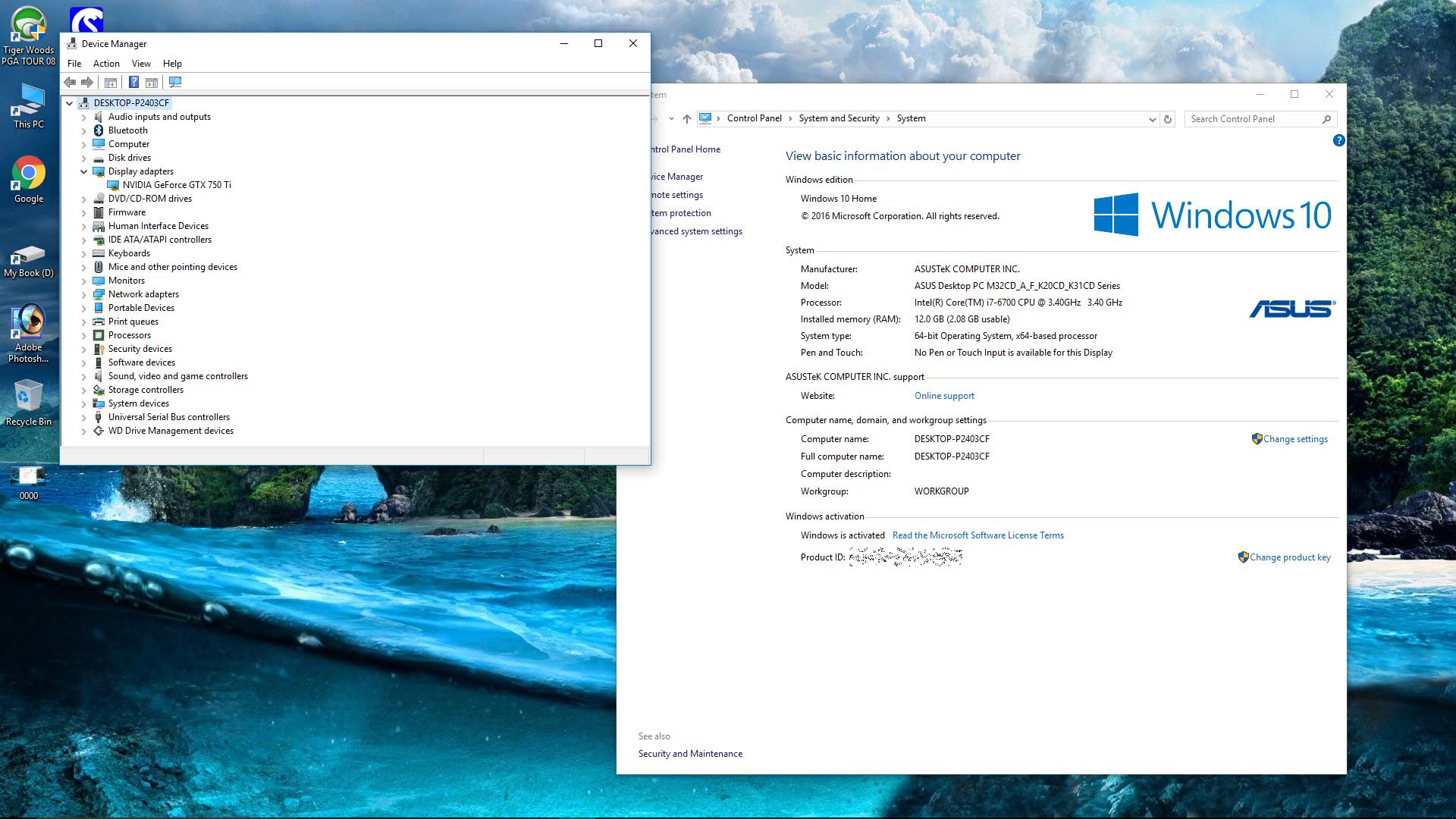Select Universal Serial Bus controllers row
The image size is (1456, 819).
(x=168, y=417)
